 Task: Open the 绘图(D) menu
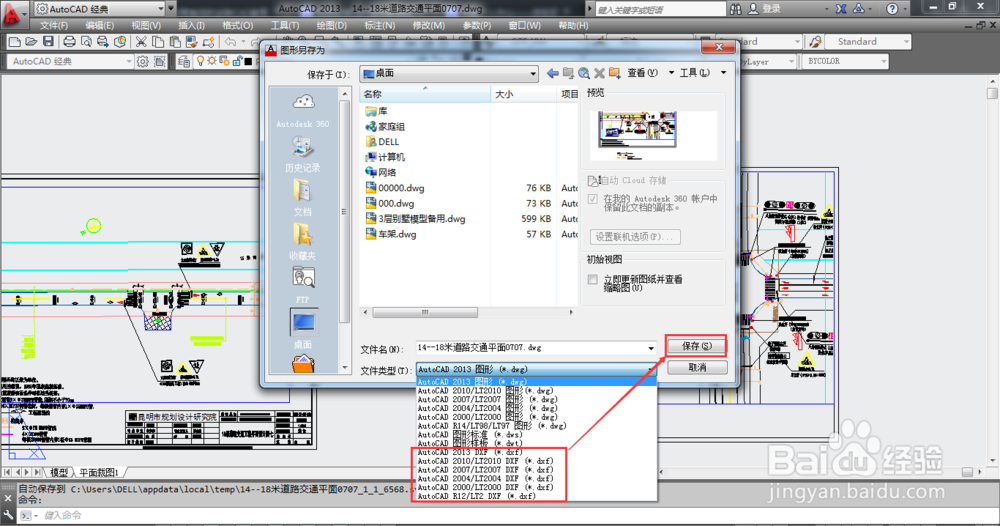coord(332,26)
